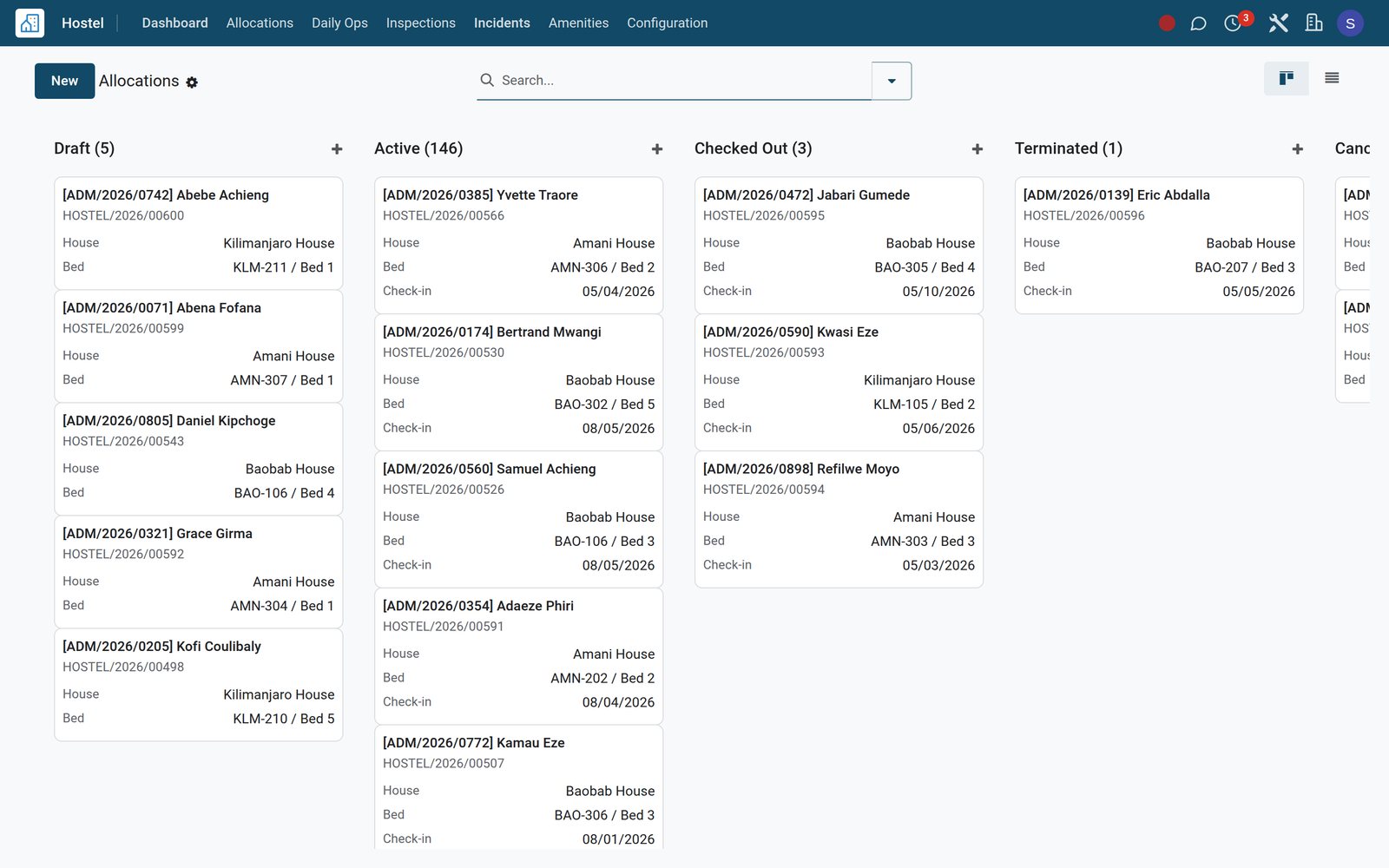This screenshot has width=1389, height=868.
Task: Open the Configuration menu
Action: [x=668, y=23]
